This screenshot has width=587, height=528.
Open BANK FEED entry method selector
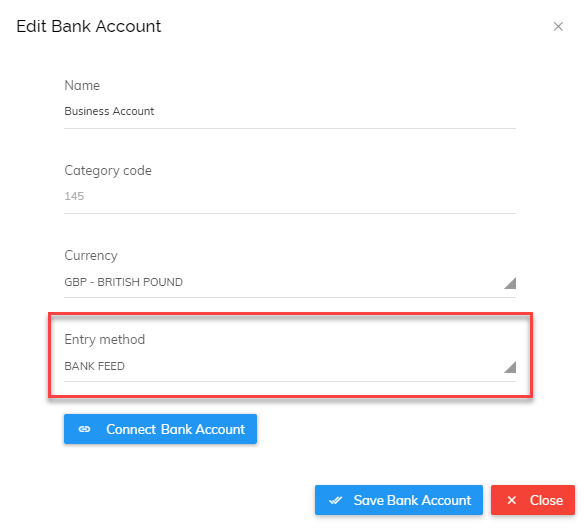(290, 367)
